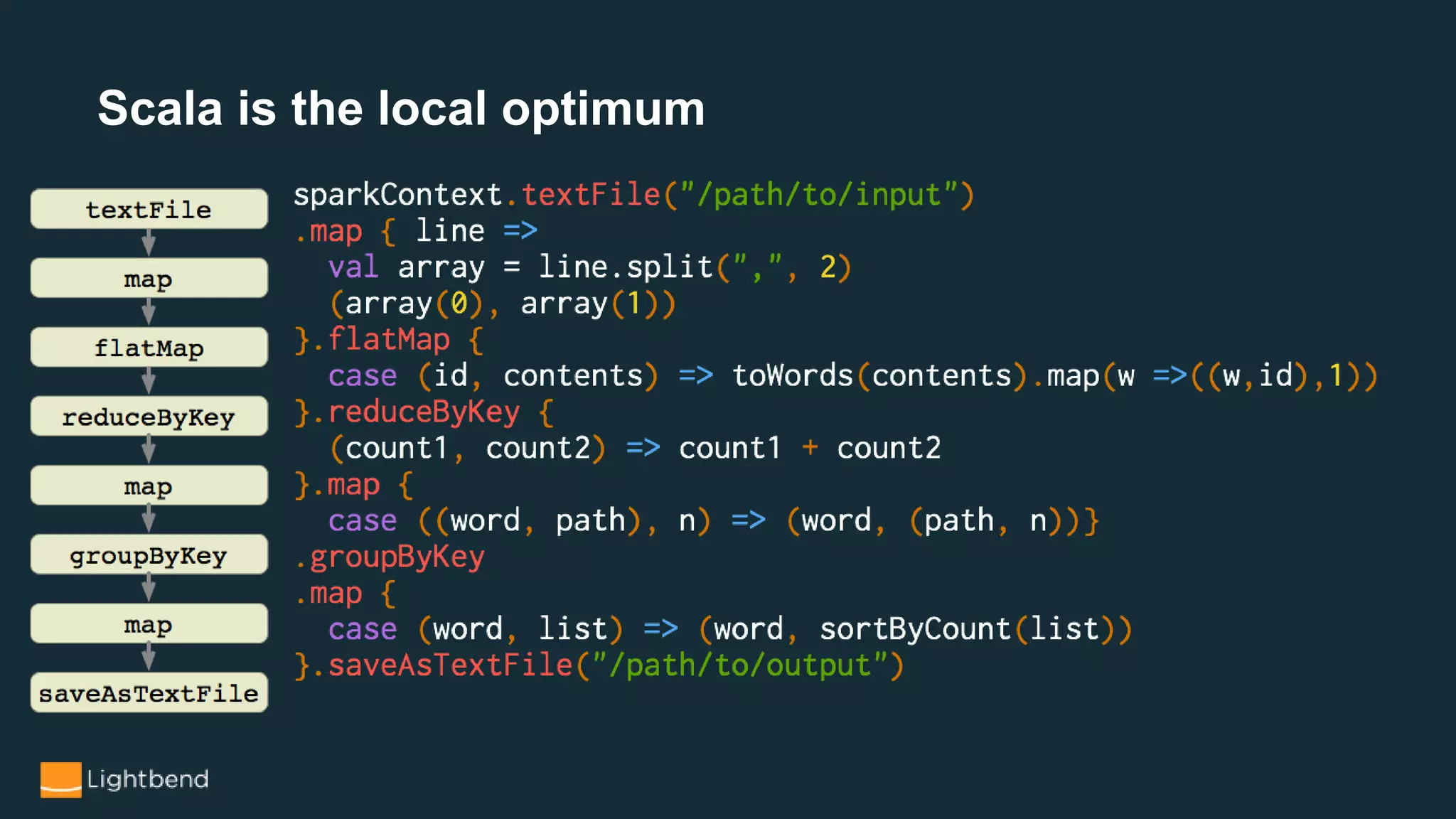The height and width of the screenshot is (819, 1456).
Task: Click 'array(1)' in the tuple line
Action: [x=589, y=304]
